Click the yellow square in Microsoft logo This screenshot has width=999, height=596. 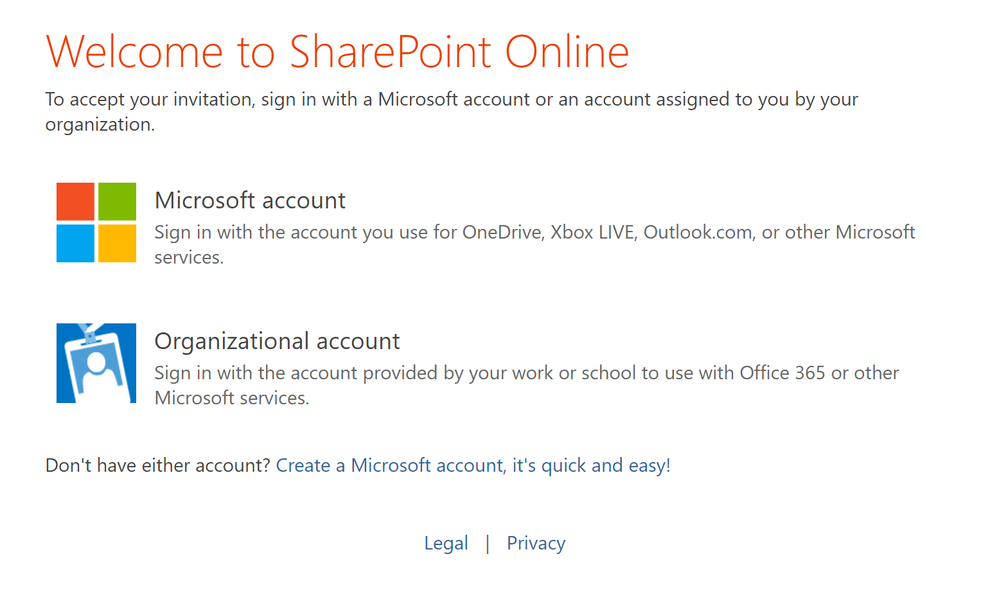coord(117,243)
